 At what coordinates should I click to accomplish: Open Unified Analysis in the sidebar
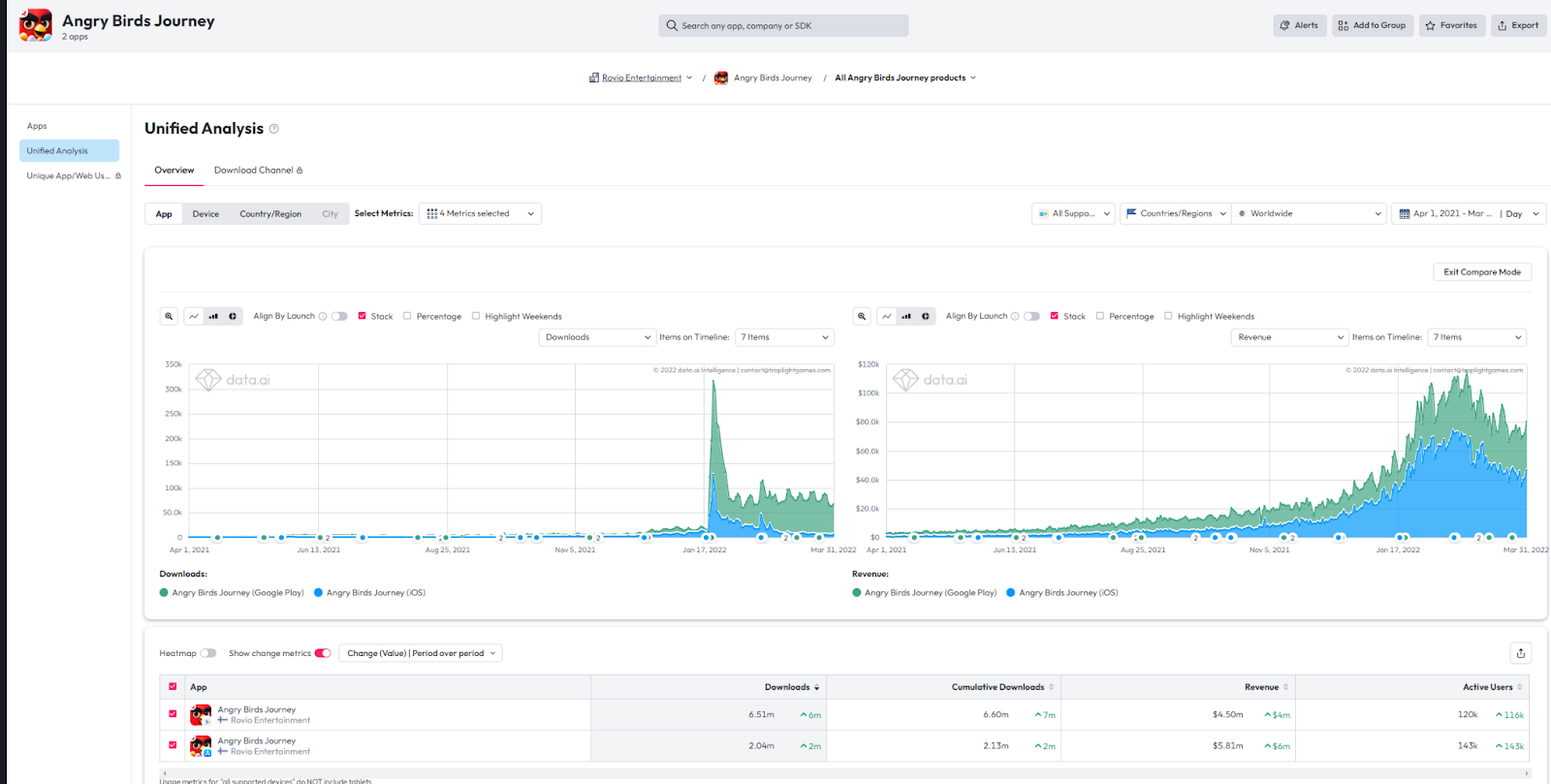69,150
